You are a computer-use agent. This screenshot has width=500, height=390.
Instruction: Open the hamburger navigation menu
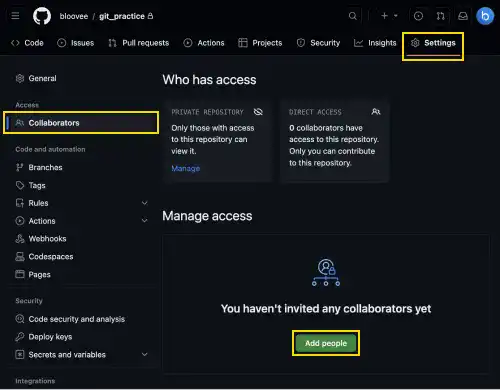(15, 16)
